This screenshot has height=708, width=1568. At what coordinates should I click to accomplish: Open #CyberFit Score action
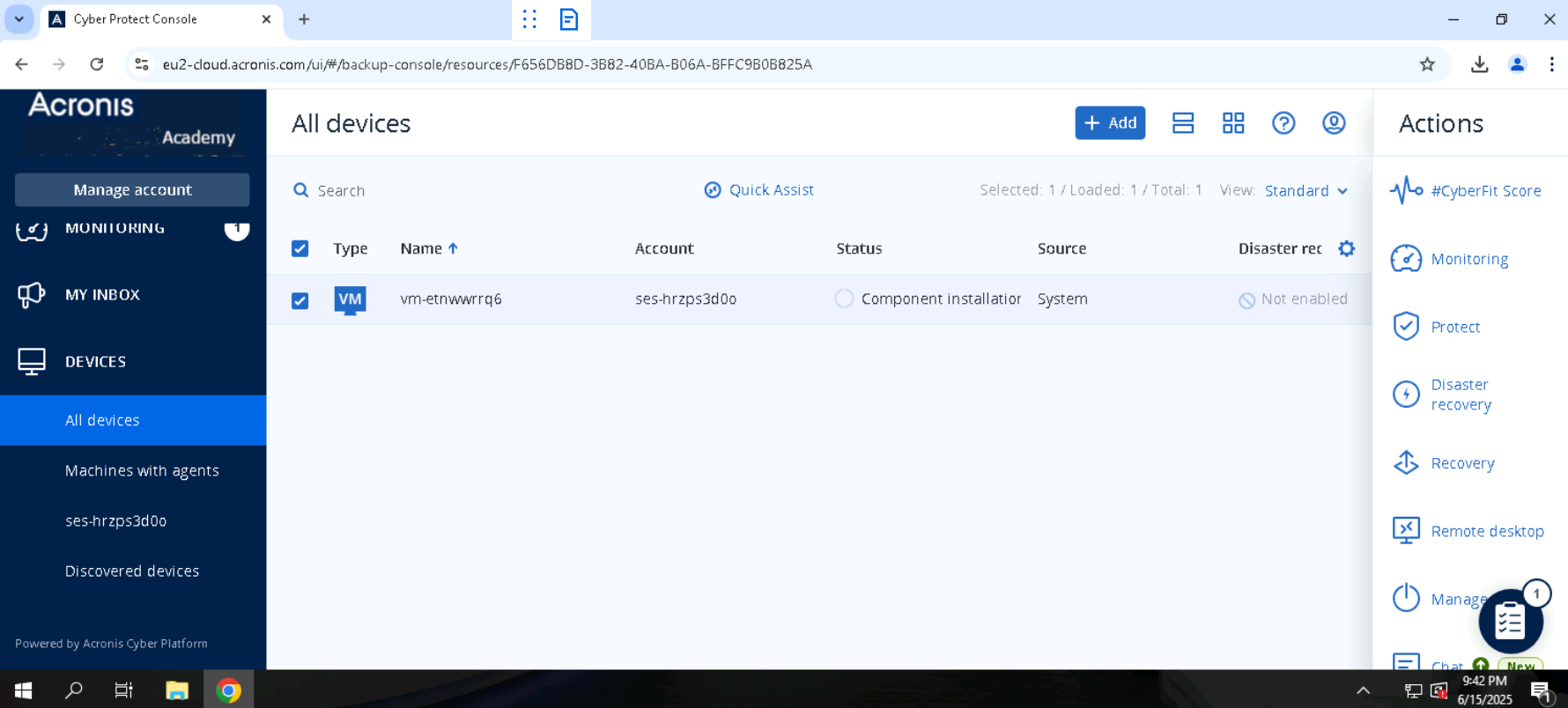[x=1484, y=191]
